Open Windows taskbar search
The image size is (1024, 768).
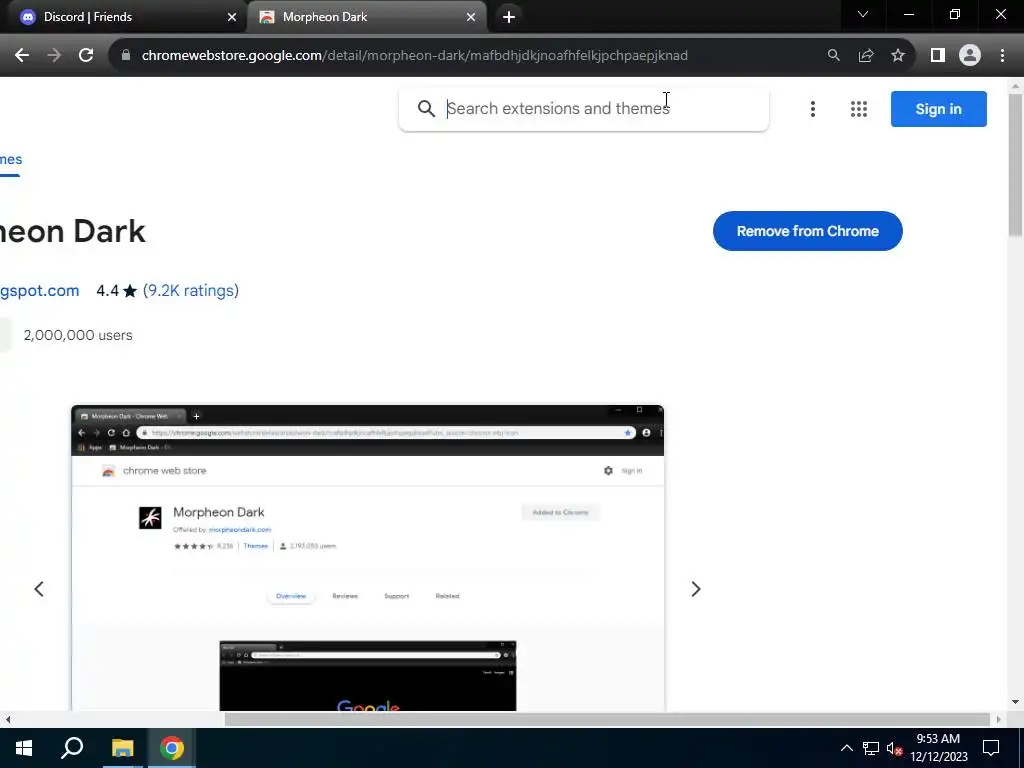[x=72, y=748]
